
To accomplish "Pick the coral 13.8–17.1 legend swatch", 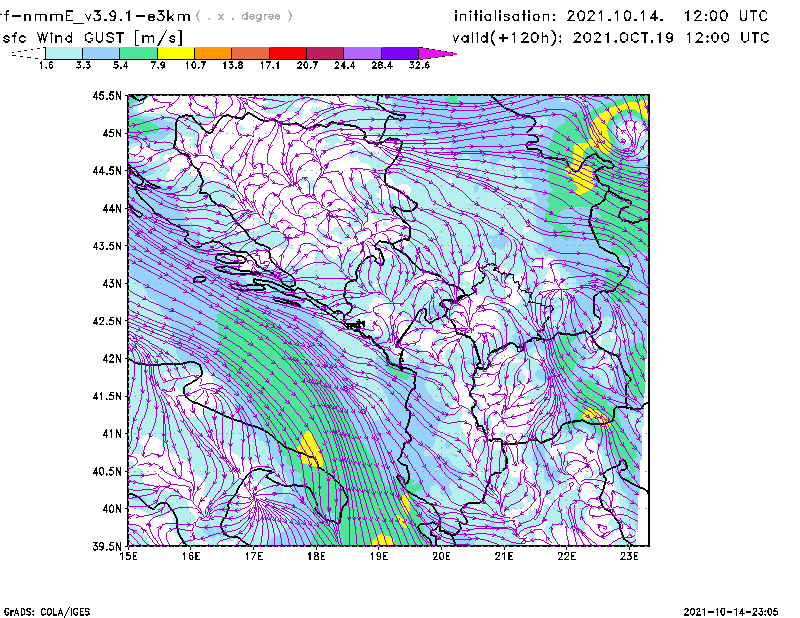I will point(251,53).
